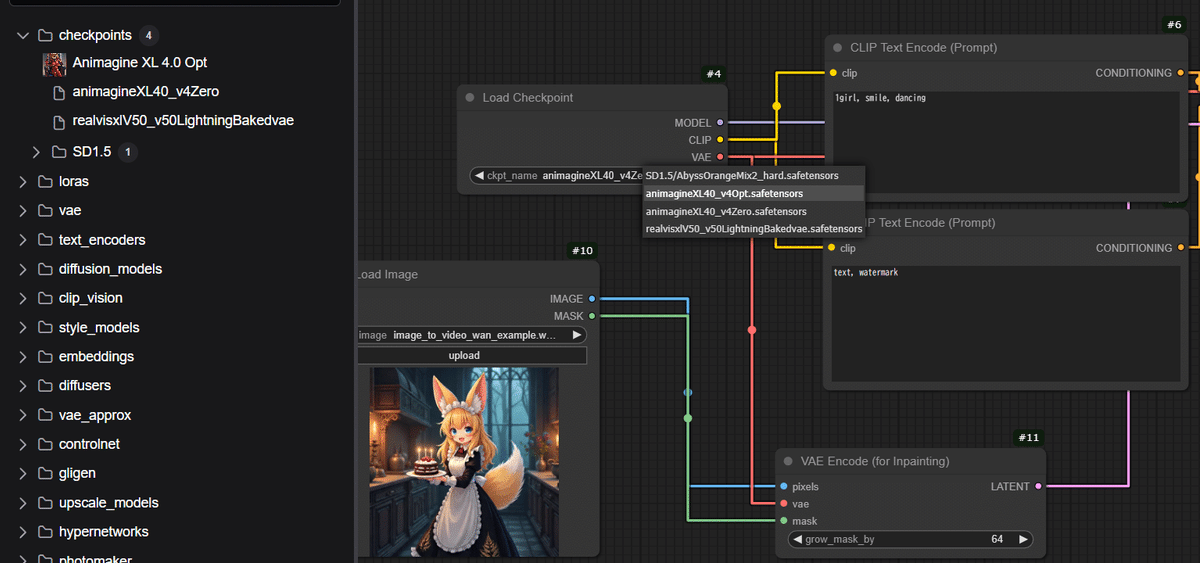Click the vae folder icon
The width and height of the screenshot is (1200, 563).
click(x=45, y=211)
